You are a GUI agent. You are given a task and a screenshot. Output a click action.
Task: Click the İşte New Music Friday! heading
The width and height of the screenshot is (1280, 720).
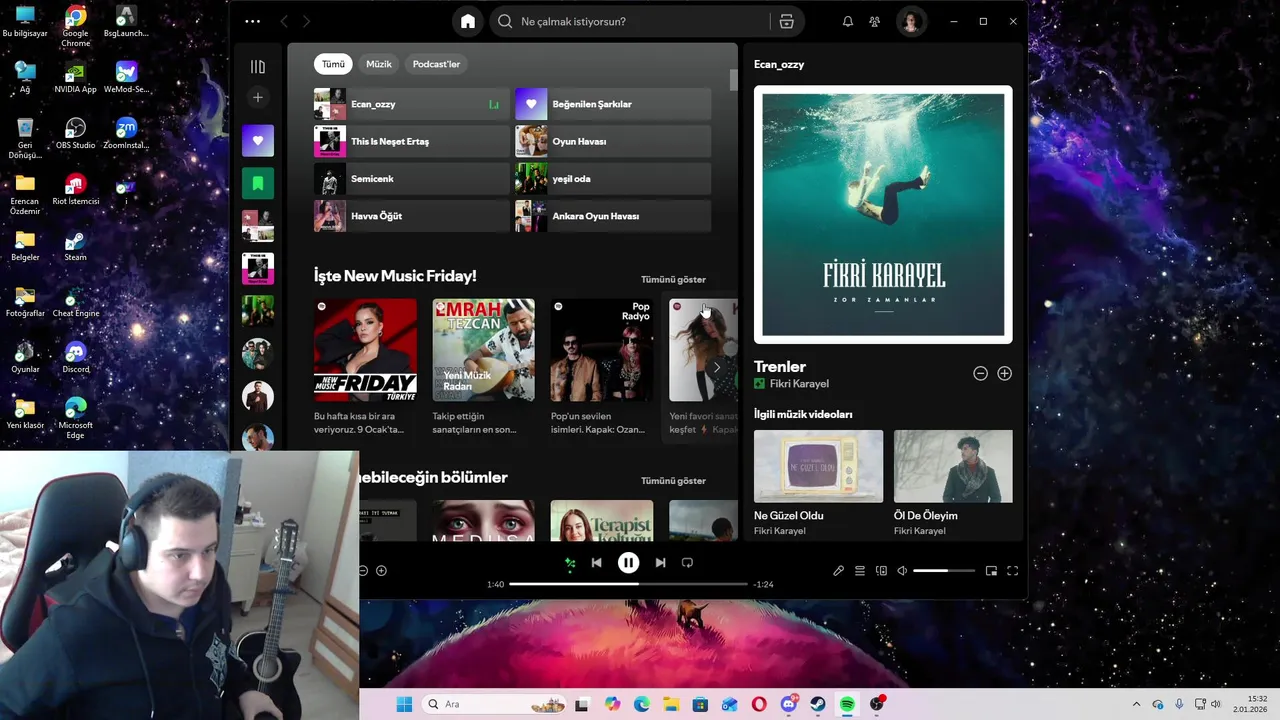[x=395, y=276]
